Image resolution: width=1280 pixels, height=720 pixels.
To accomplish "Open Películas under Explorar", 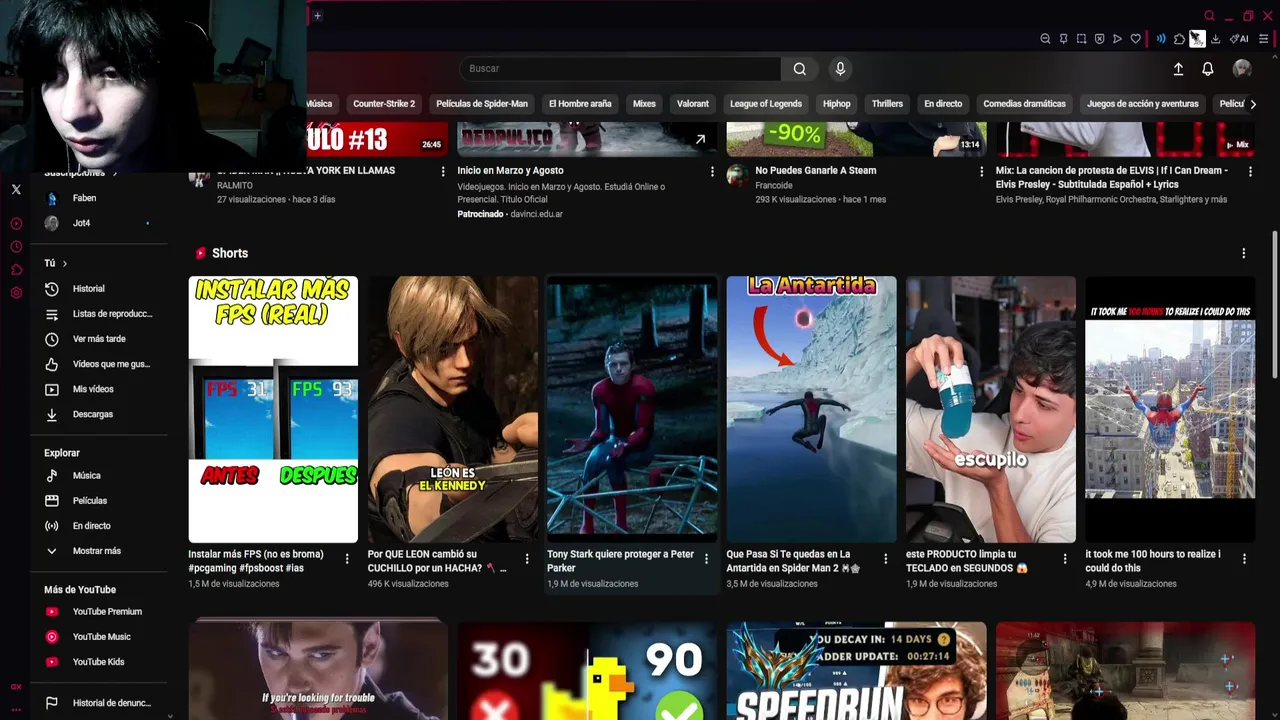I will (100, 501).
